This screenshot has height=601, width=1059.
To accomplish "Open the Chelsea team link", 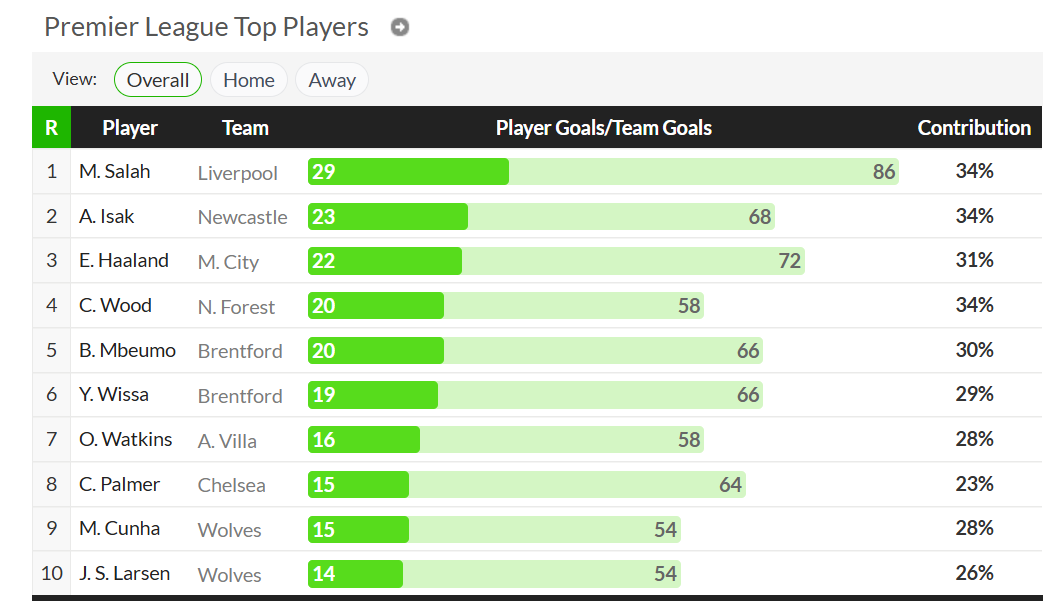I will pos(231,485).
